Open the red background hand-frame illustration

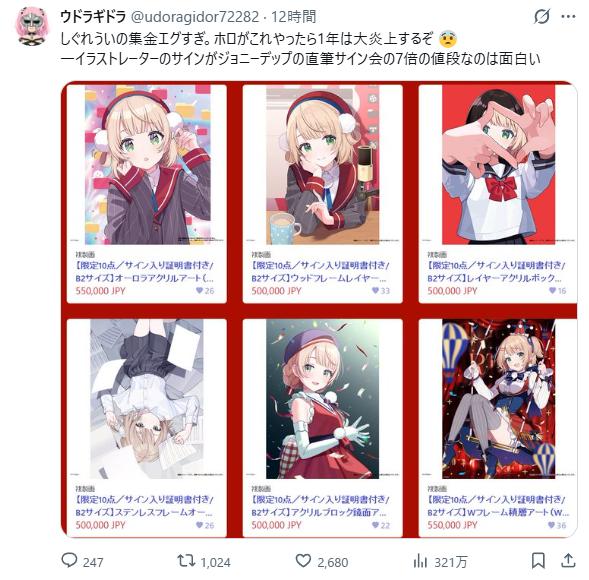point(498,165)
